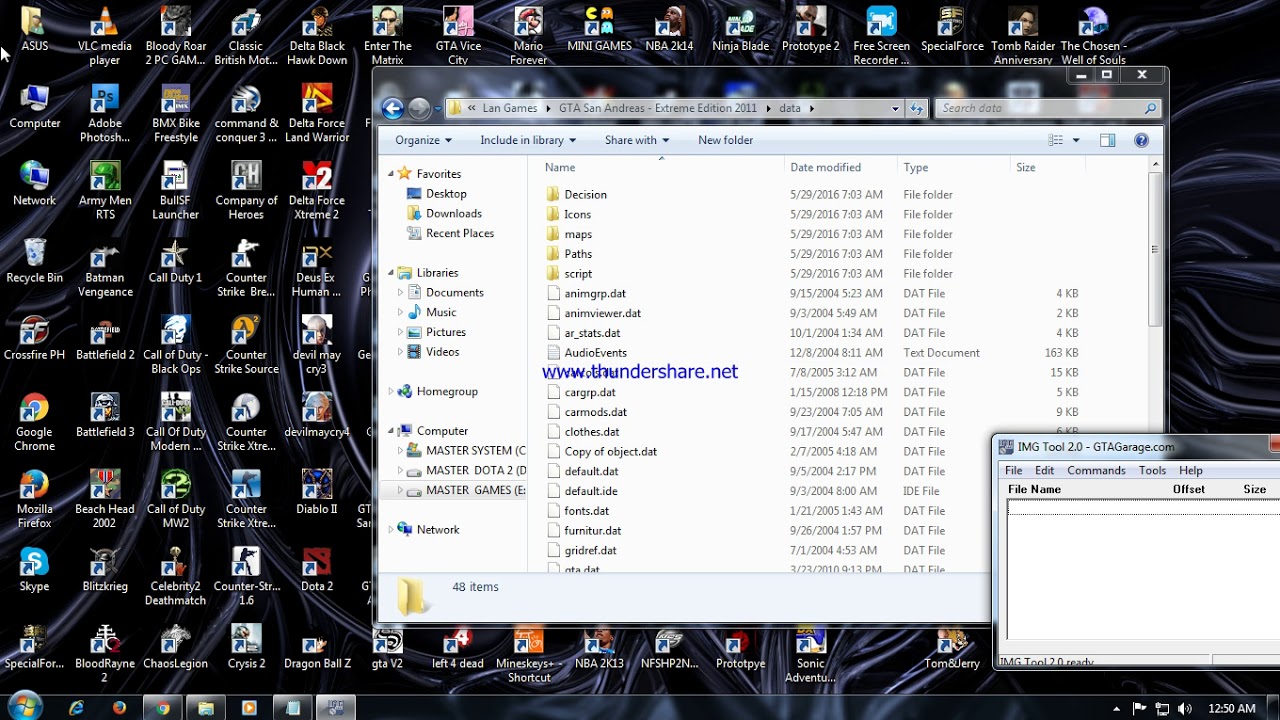Open Ninja Blade desktop icon
The image size is (1280, 720).
(740, 30)
